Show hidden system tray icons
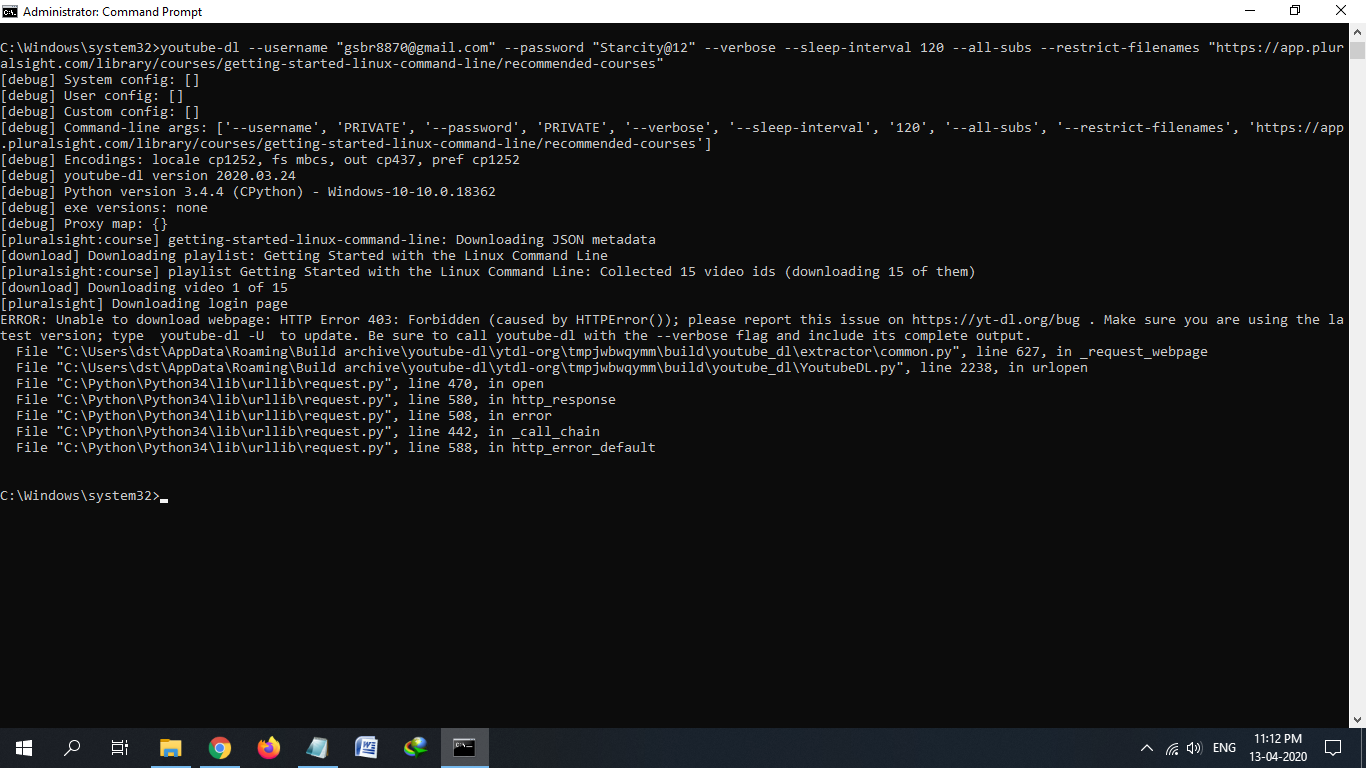1366x768 pixels. [1146, 747]
